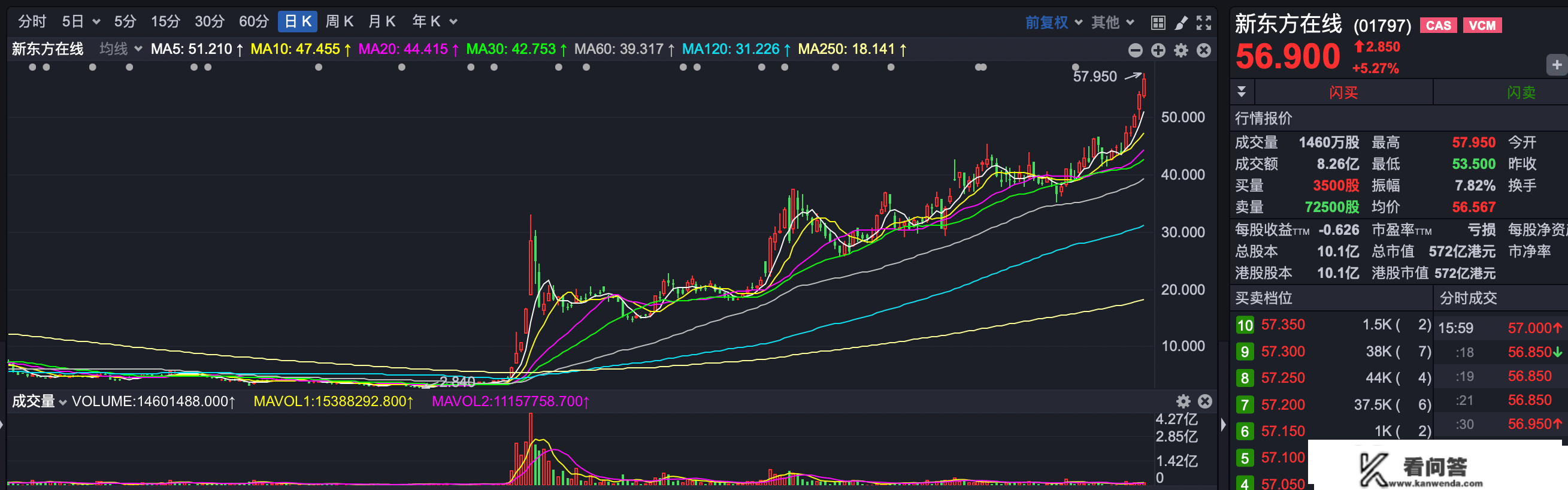The image size is (1568, 490).
Task: Open the chart grid layout icon
Action: tap(1158, 23)
